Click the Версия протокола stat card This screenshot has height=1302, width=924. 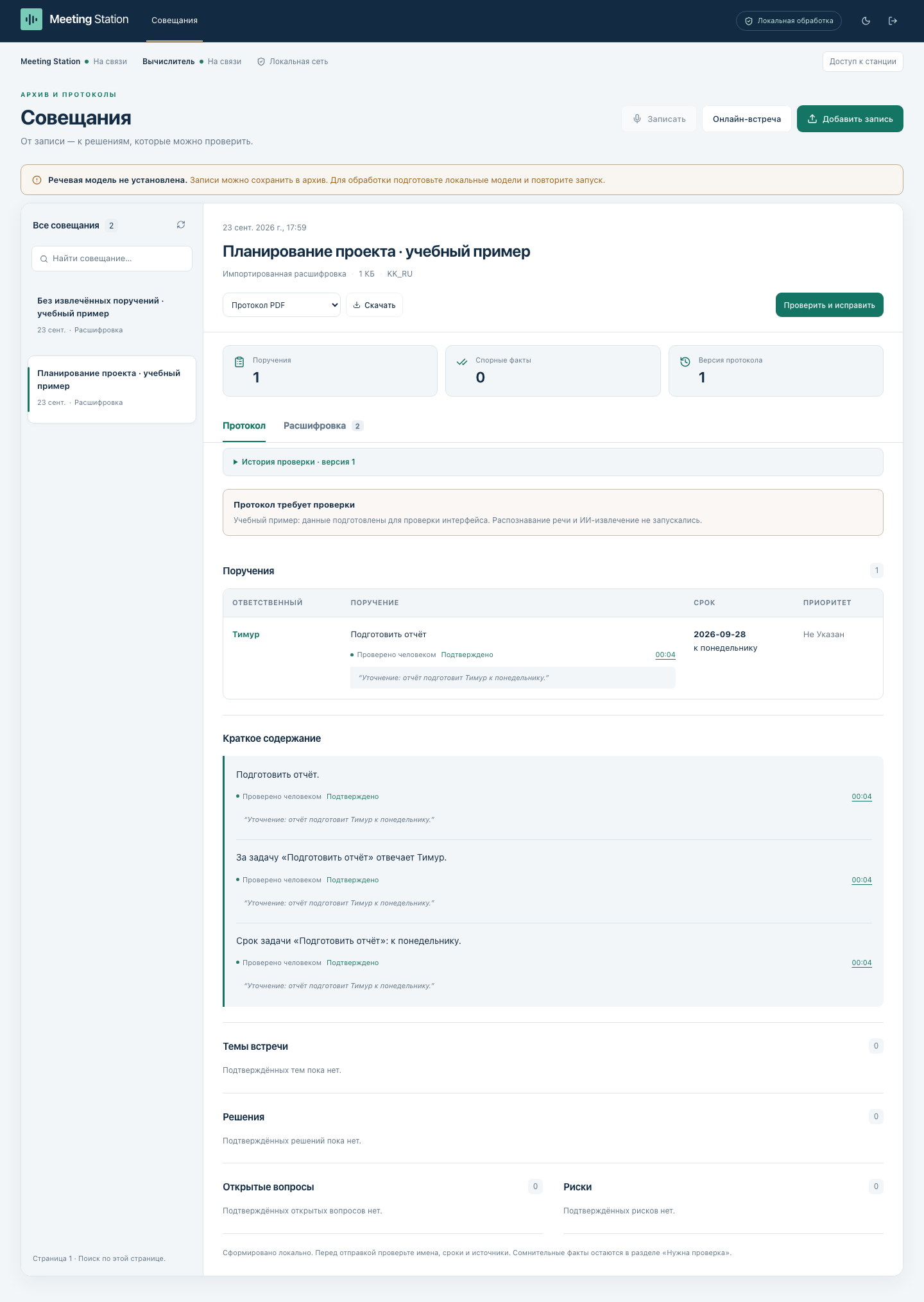[776, 371]
